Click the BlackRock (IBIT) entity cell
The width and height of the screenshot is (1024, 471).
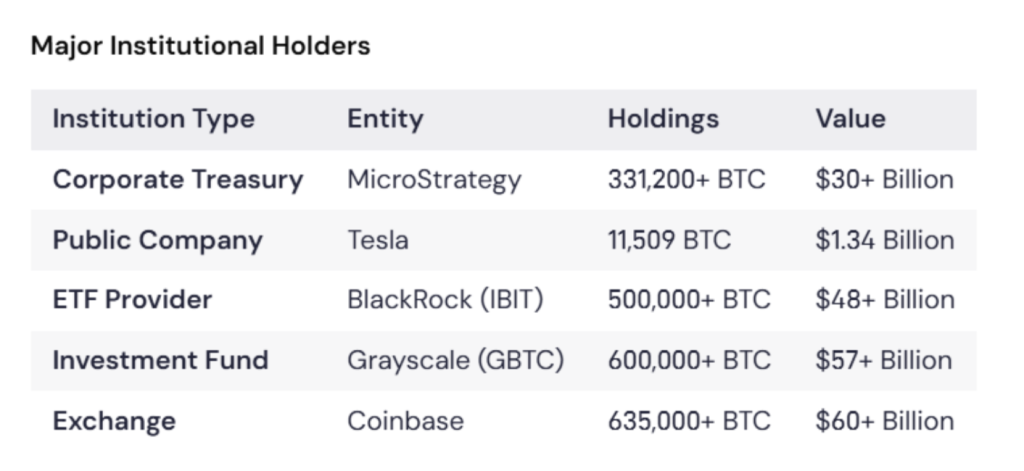click(445, 300)
